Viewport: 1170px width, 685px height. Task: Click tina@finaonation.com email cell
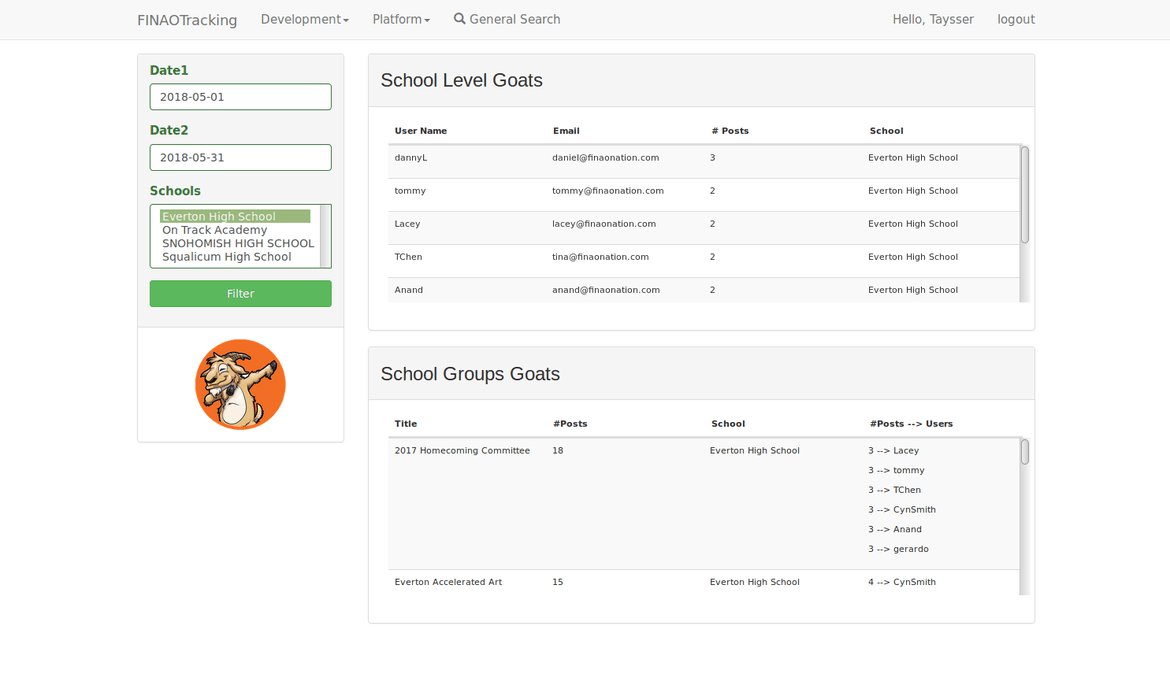tap(601, 257)
